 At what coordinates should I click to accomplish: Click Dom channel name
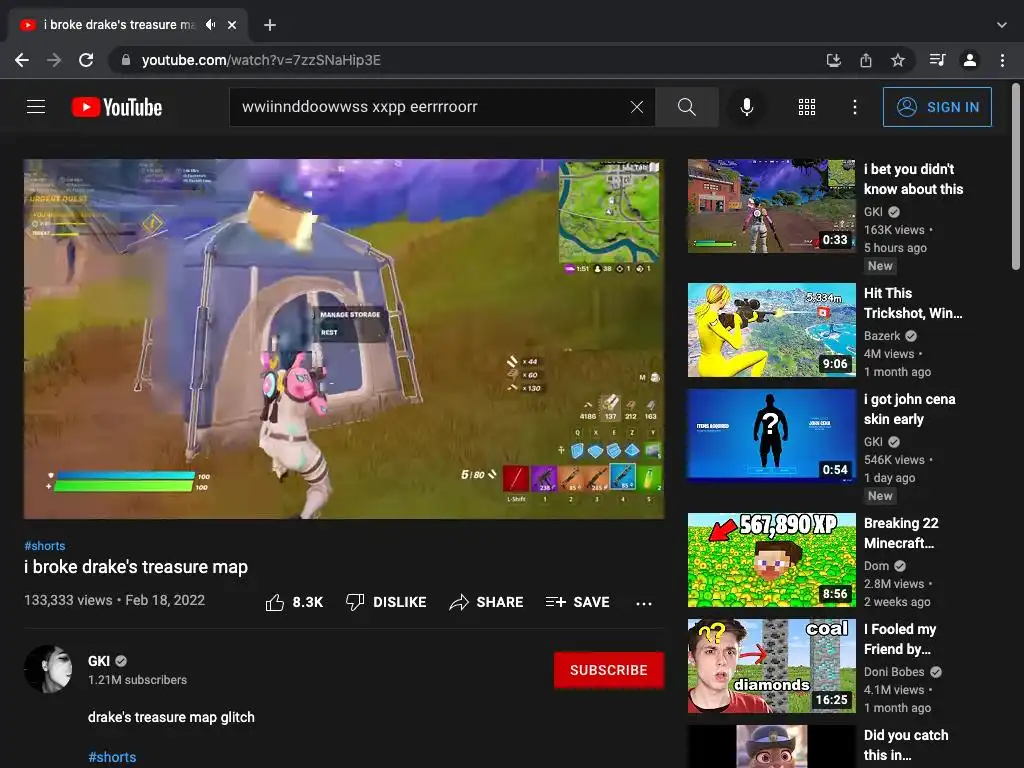coord(876,566)
